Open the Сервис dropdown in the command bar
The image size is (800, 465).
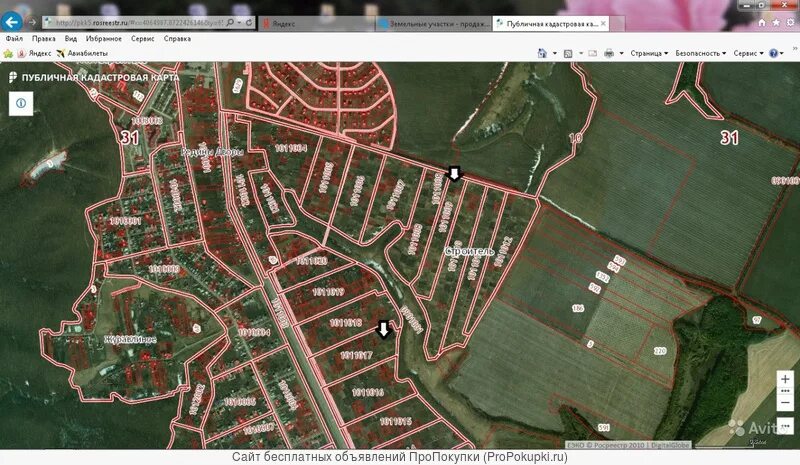tap(748, 53)
